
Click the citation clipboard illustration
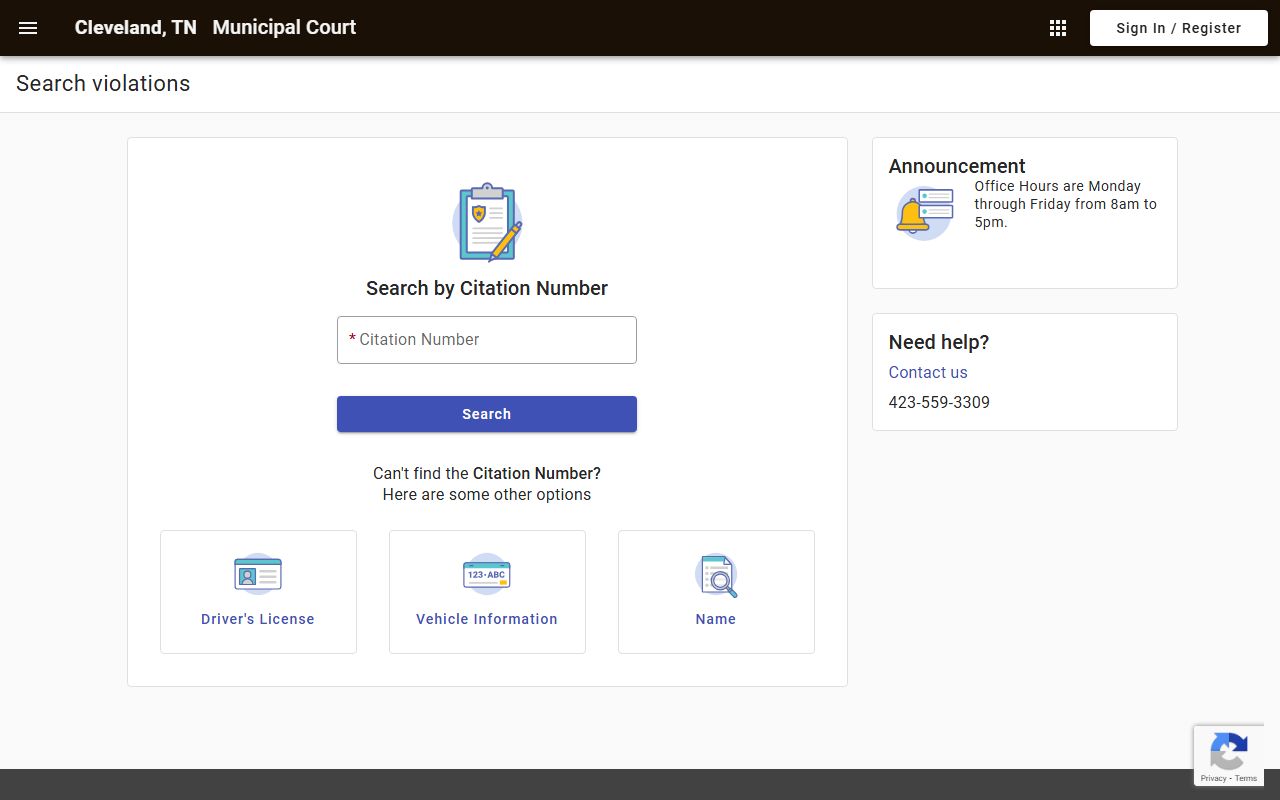[x=487, y=222]
